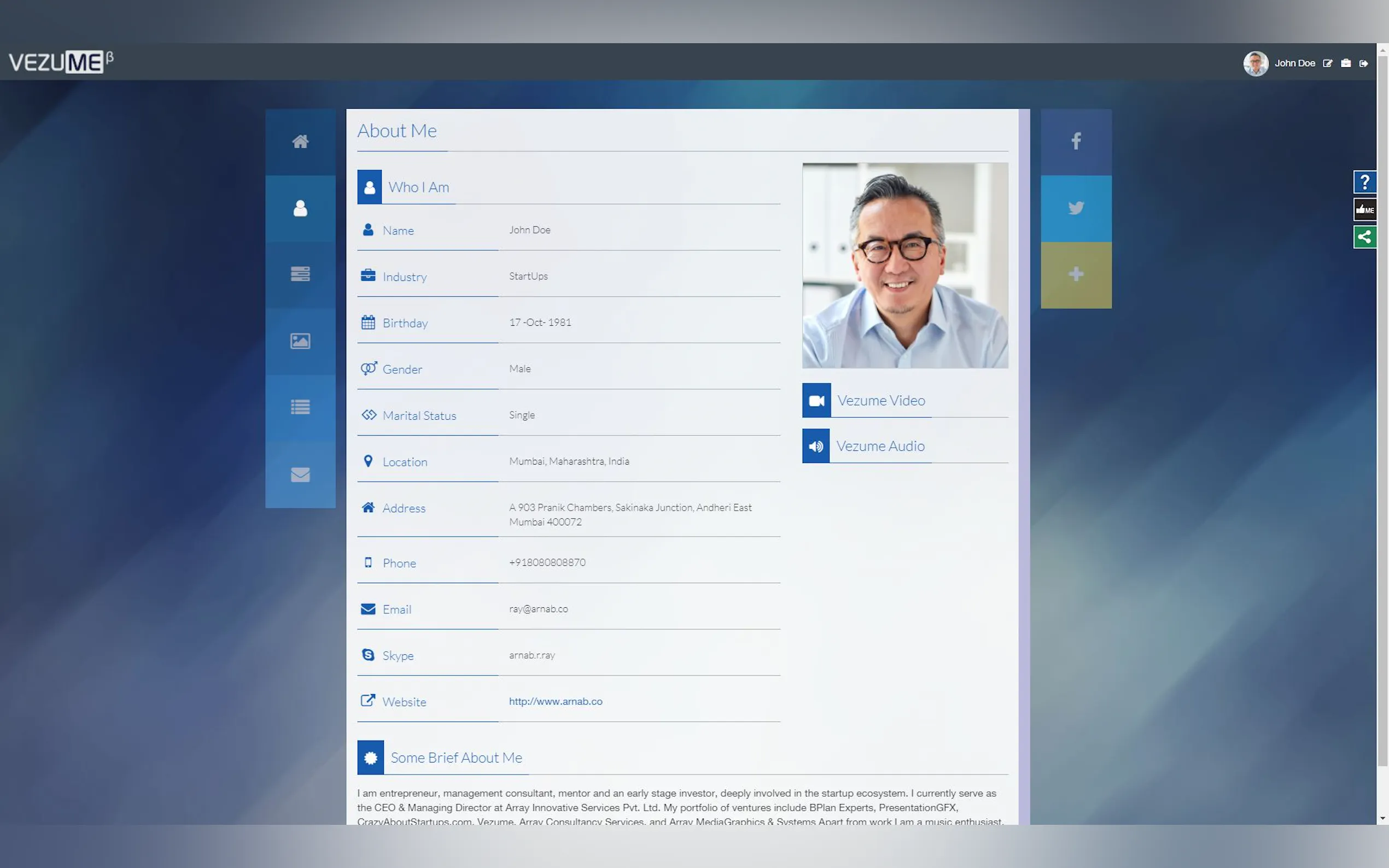Click the briefcase icon in header
This screenshot has height=868, width=1389.
[x=1345, y=64]
